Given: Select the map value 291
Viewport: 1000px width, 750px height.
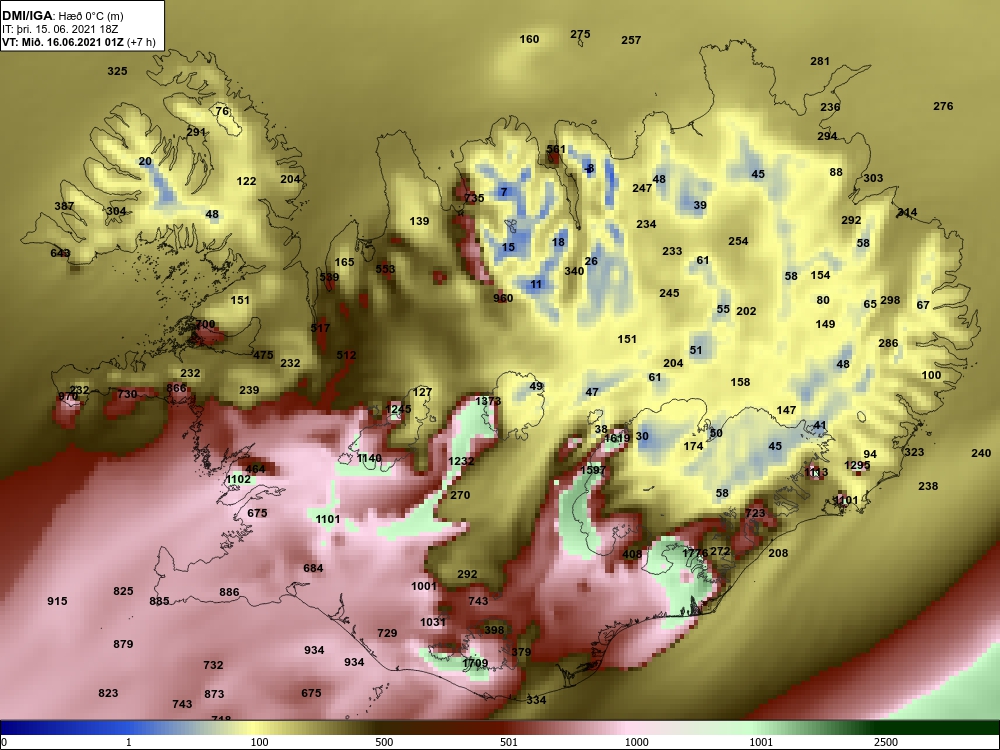Looking at the screenshot, I should [x=196, y=133].
